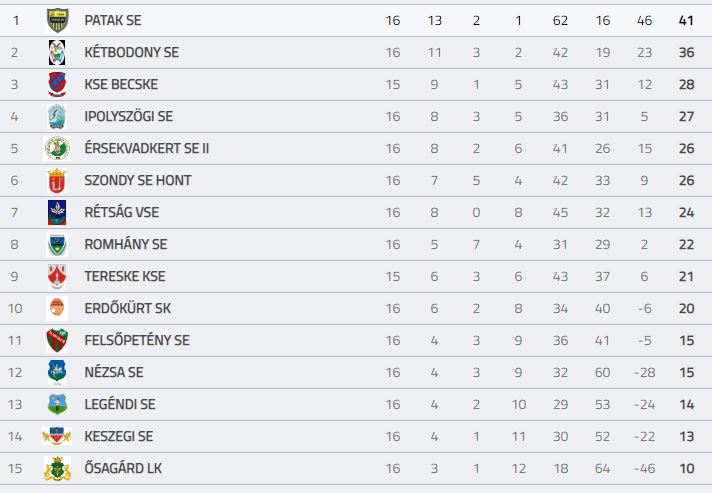Open the Tereske KSE red-white crest
The image size is (712, 493).
57,276
